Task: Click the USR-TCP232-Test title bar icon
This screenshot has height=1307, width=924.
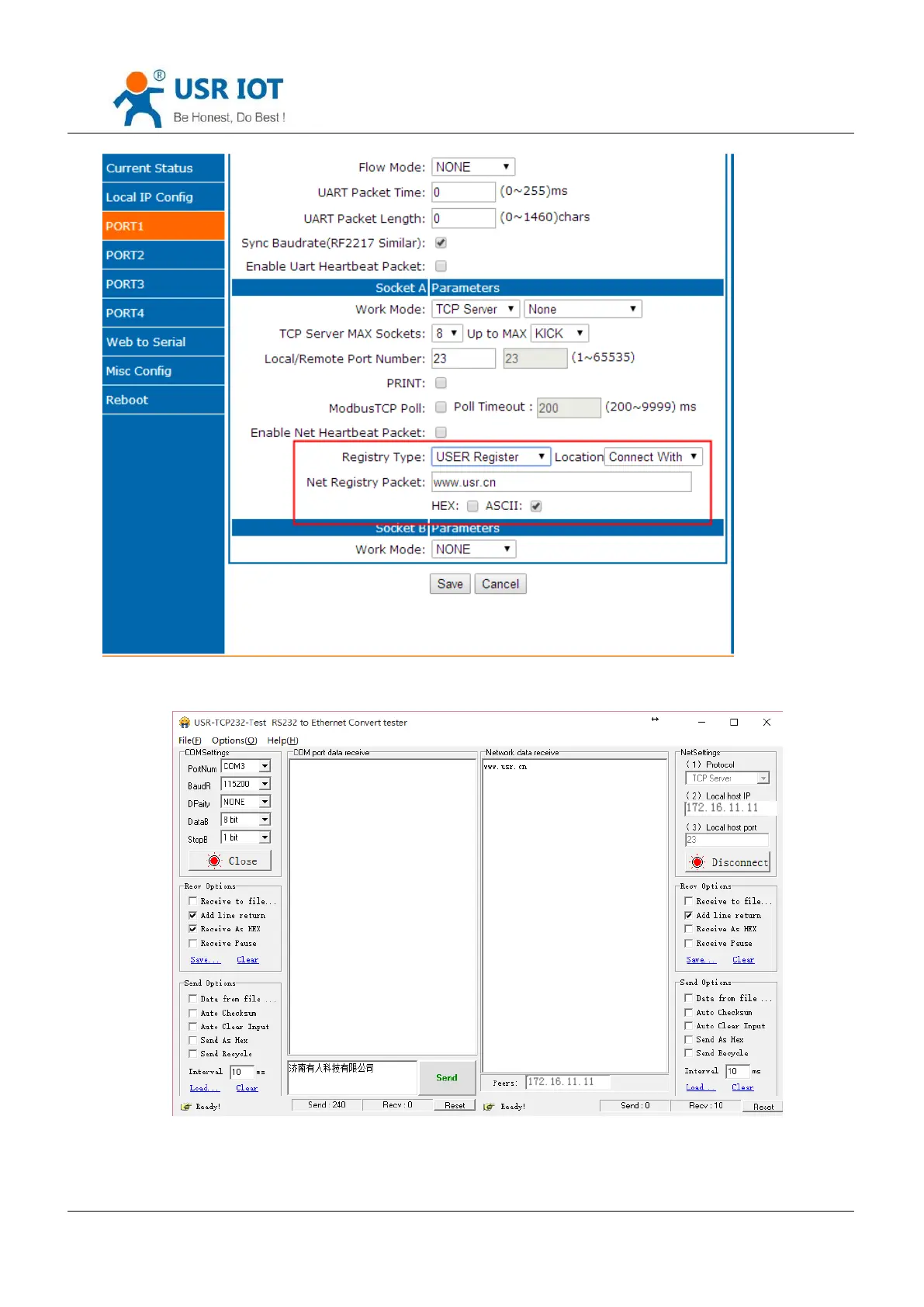Action: (x=185, y=722)
